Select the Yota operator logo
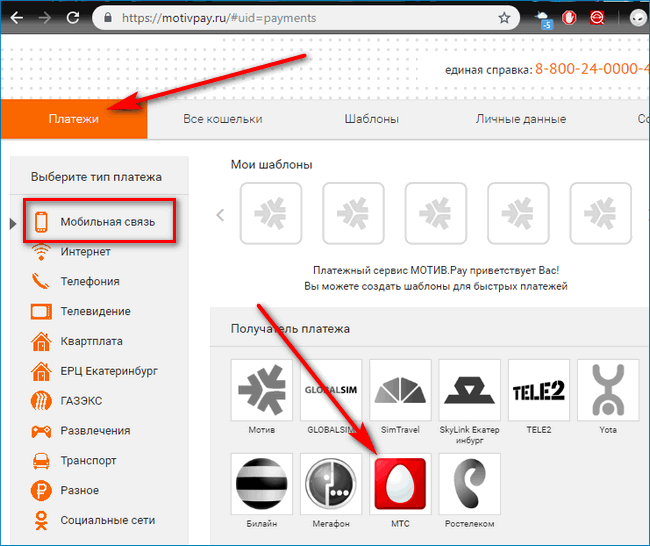 click(608, 390)
